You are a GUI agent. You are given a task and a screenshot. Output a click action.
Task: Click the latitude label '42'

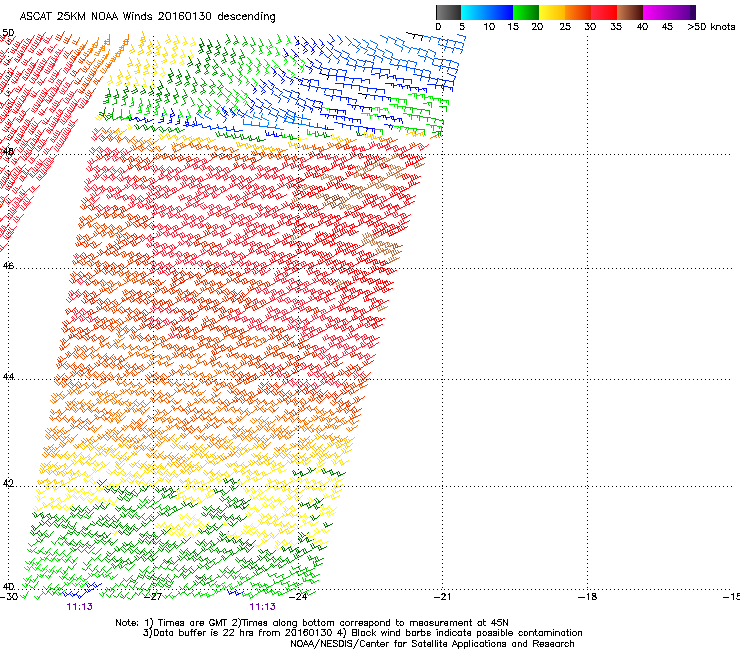pyautogui.click(x=8, y=483)
